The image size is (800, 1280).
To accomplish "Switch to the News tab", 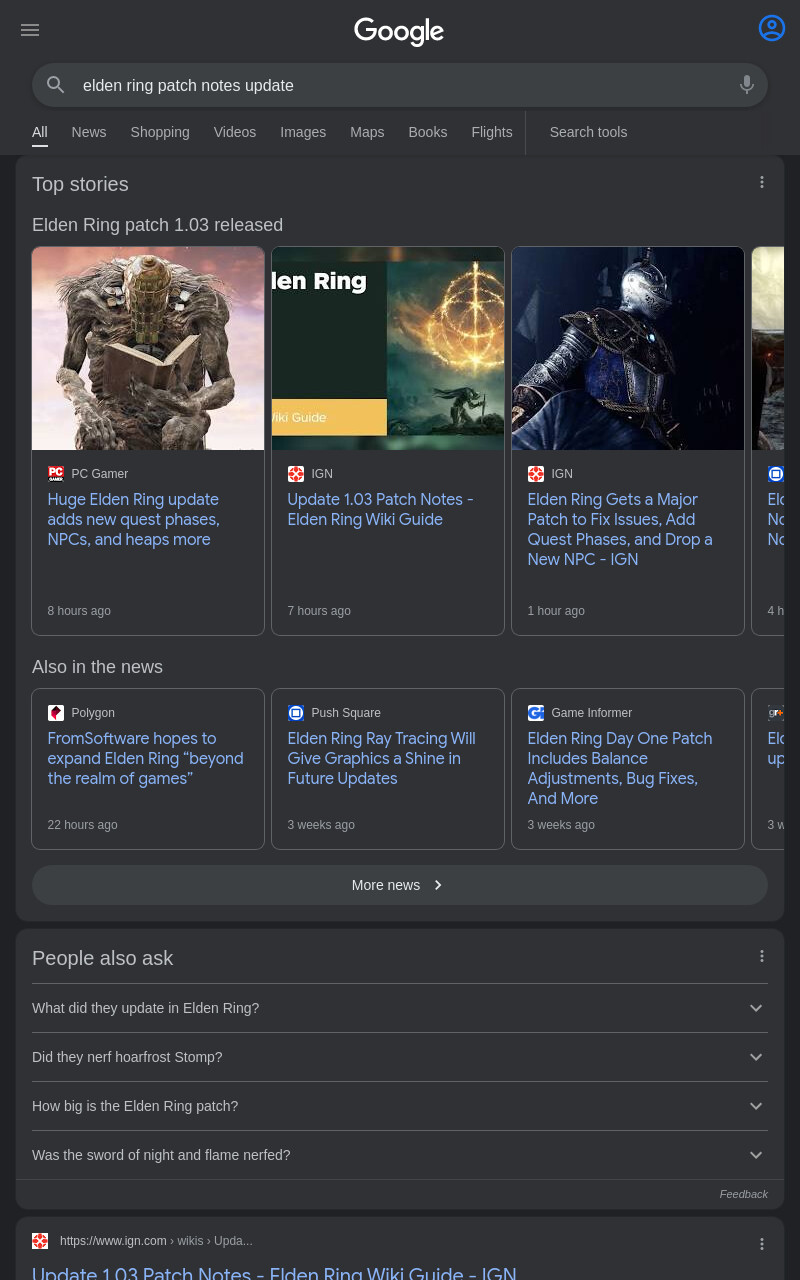I will (89, 132).
